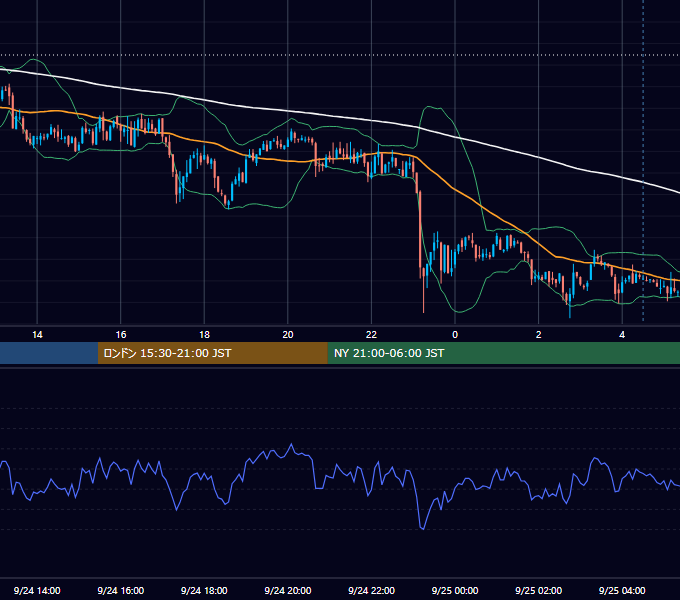The height and width of the screenshot is (600, 680).
Task: Click the 9/24 22:00 time label
Action: pos(371,590)
